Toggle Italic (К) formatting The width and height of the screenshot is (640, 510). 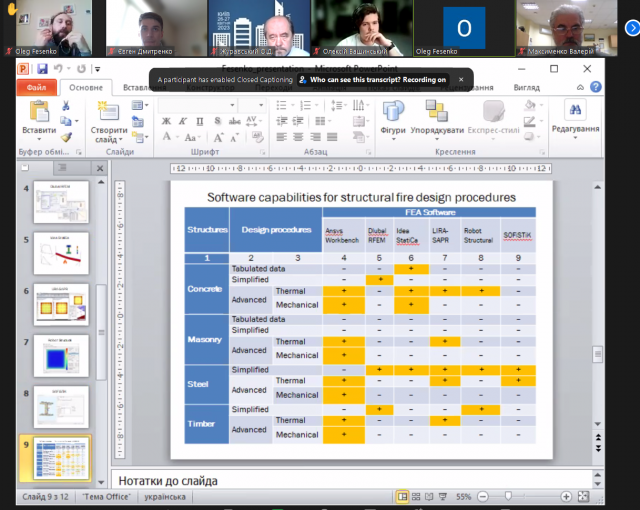point(183,121)
